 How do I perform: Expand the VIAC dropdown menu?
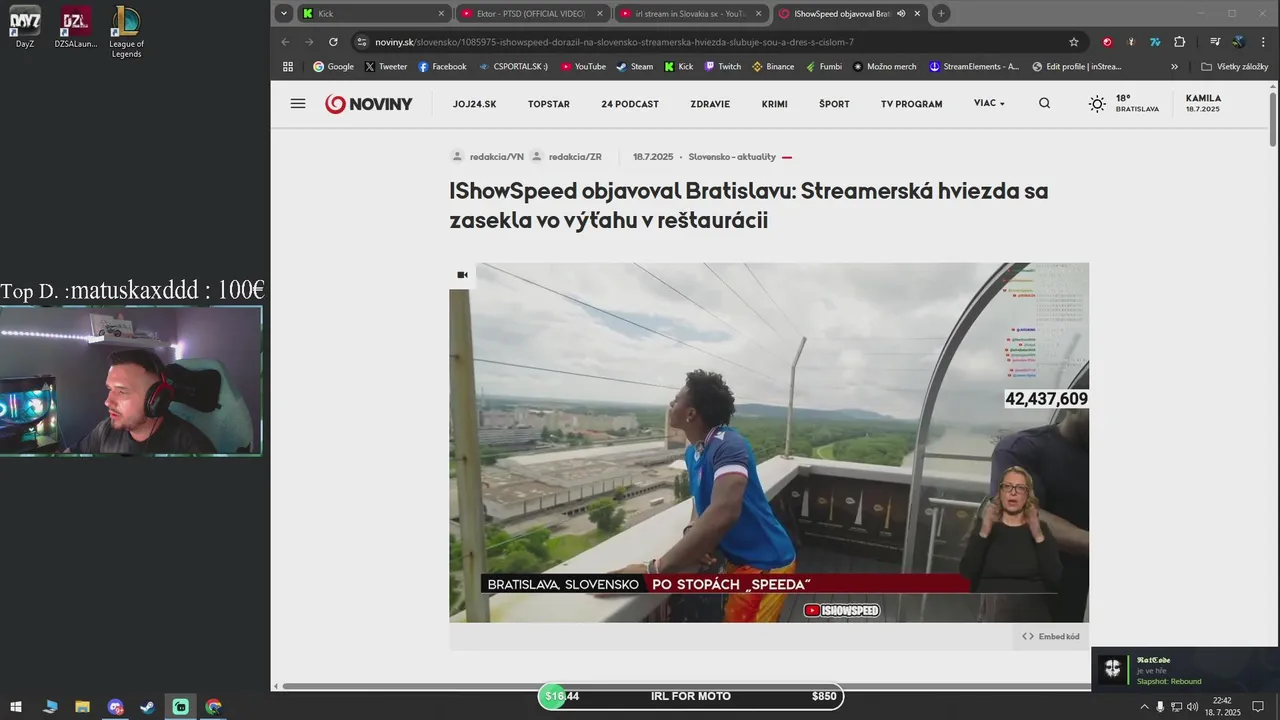click(x=989, y=103)
